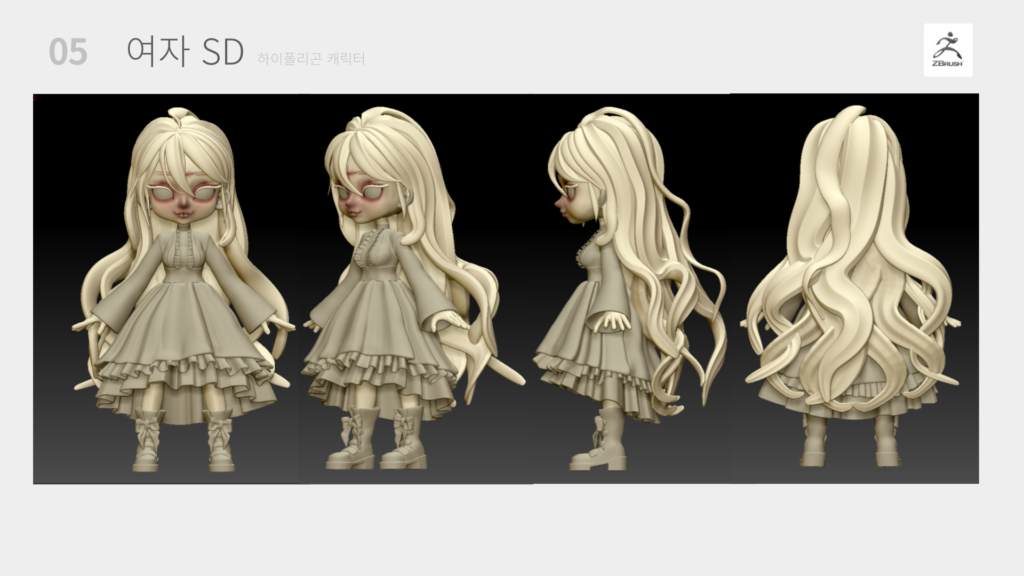The image size is (1024, 576).
Task: Click the side profile character's outstretched hand
Action: (612, 321)
